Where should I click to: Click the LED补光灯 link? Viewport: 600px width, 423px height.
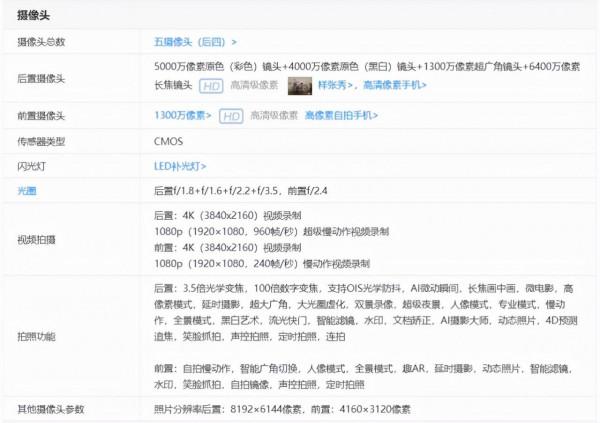tap(179, 165)
